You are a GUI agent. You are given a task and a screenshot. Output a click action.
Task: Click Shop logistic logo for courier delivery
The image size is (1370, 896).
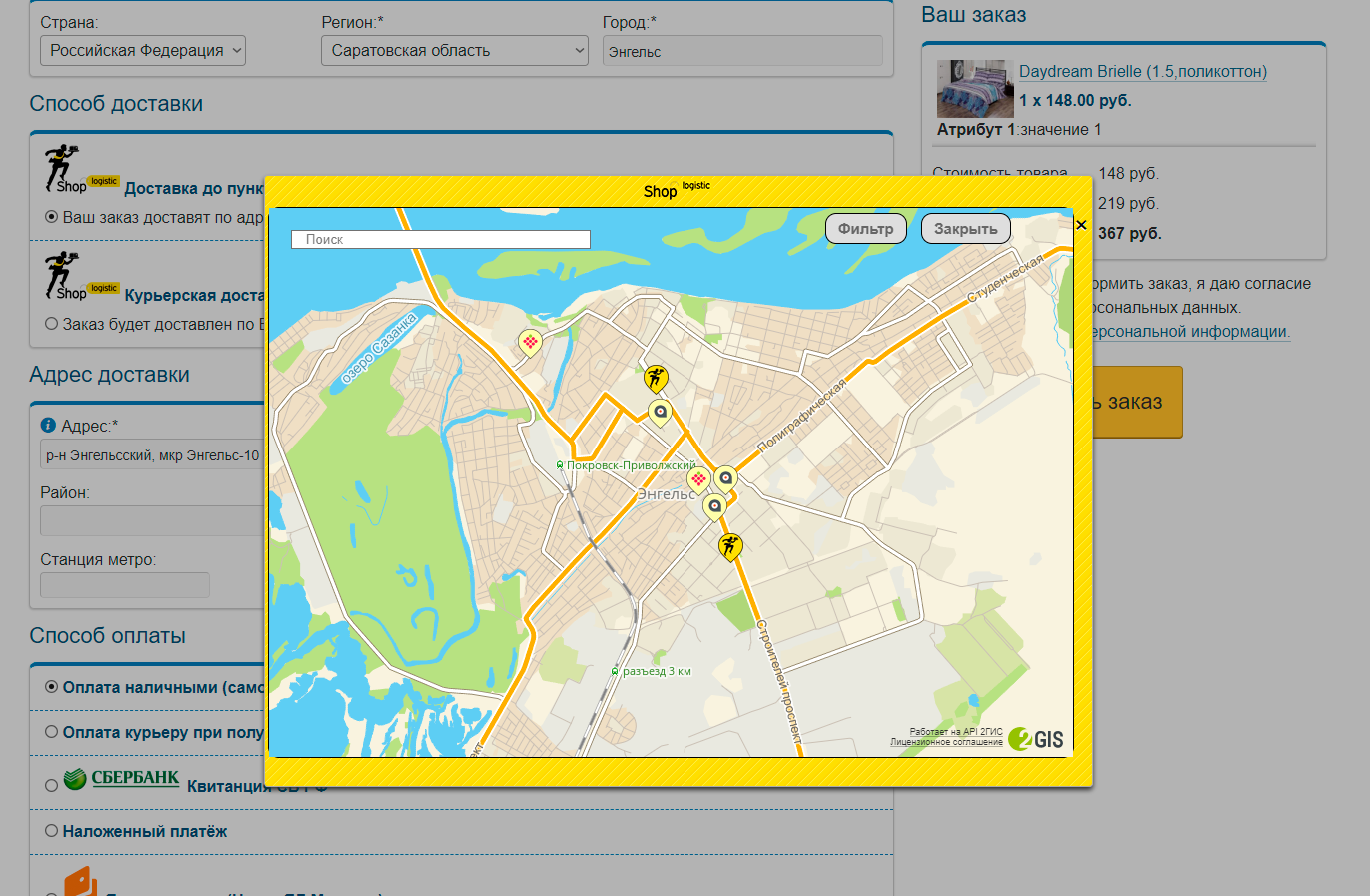[x=81, y=276]
